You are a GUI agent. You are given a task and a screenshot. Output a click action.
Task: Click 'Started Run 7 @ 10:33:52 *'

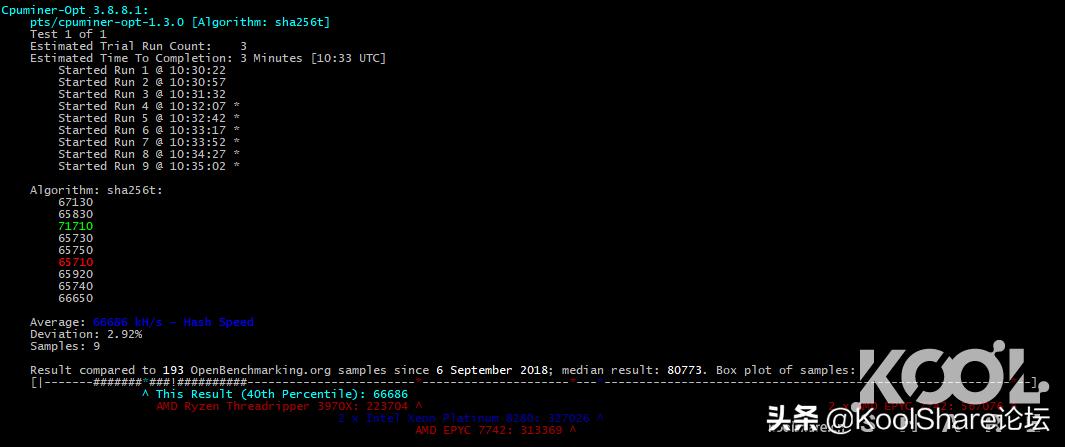pyautogui.click(x=149, y=142)
